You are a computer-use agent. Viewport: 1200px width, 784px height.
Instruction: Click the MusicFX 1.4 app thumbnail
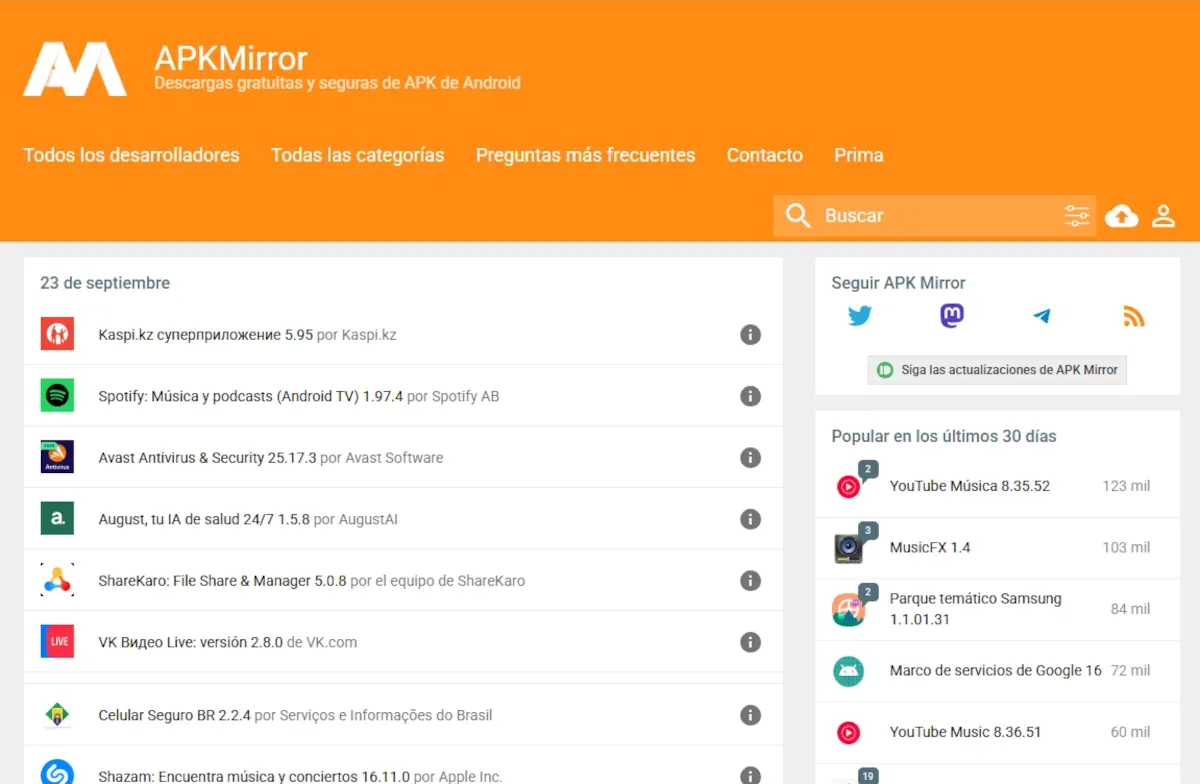click(x=848, y=548)
